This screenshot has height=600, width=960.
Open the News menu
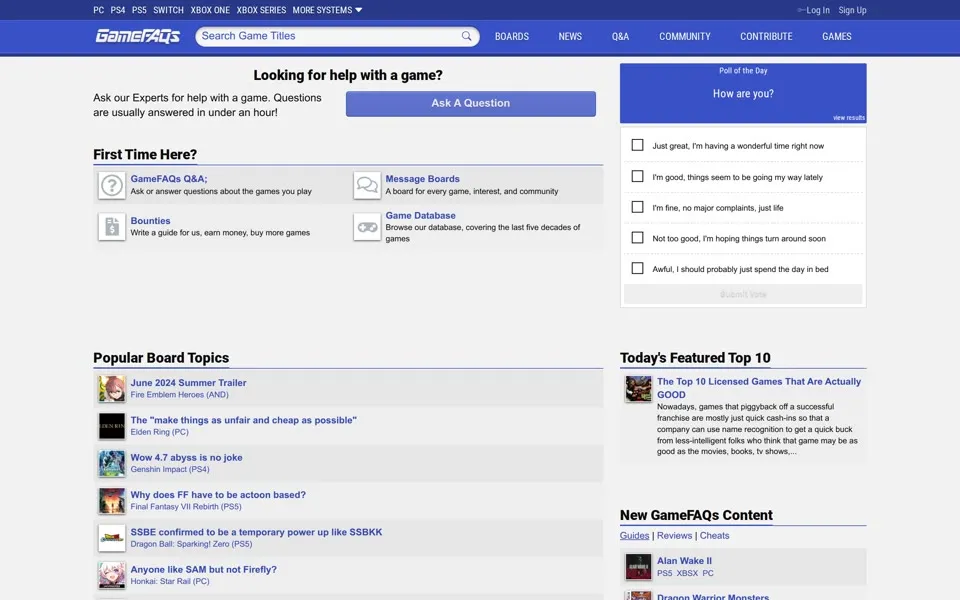pos(570,36)
